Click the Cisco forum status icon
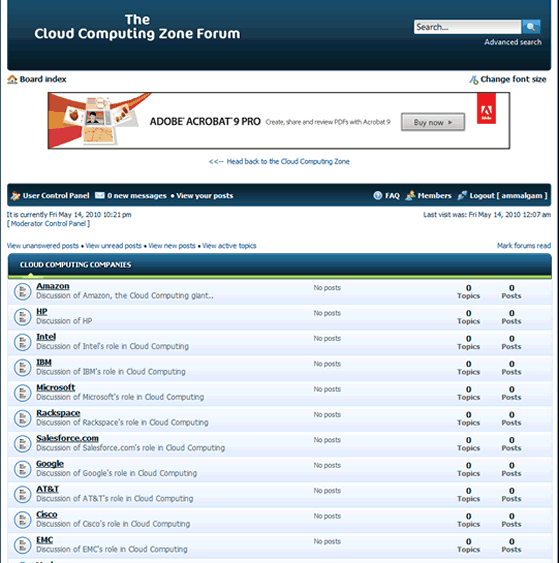This screenshot has height=563, width=559. 22,520
